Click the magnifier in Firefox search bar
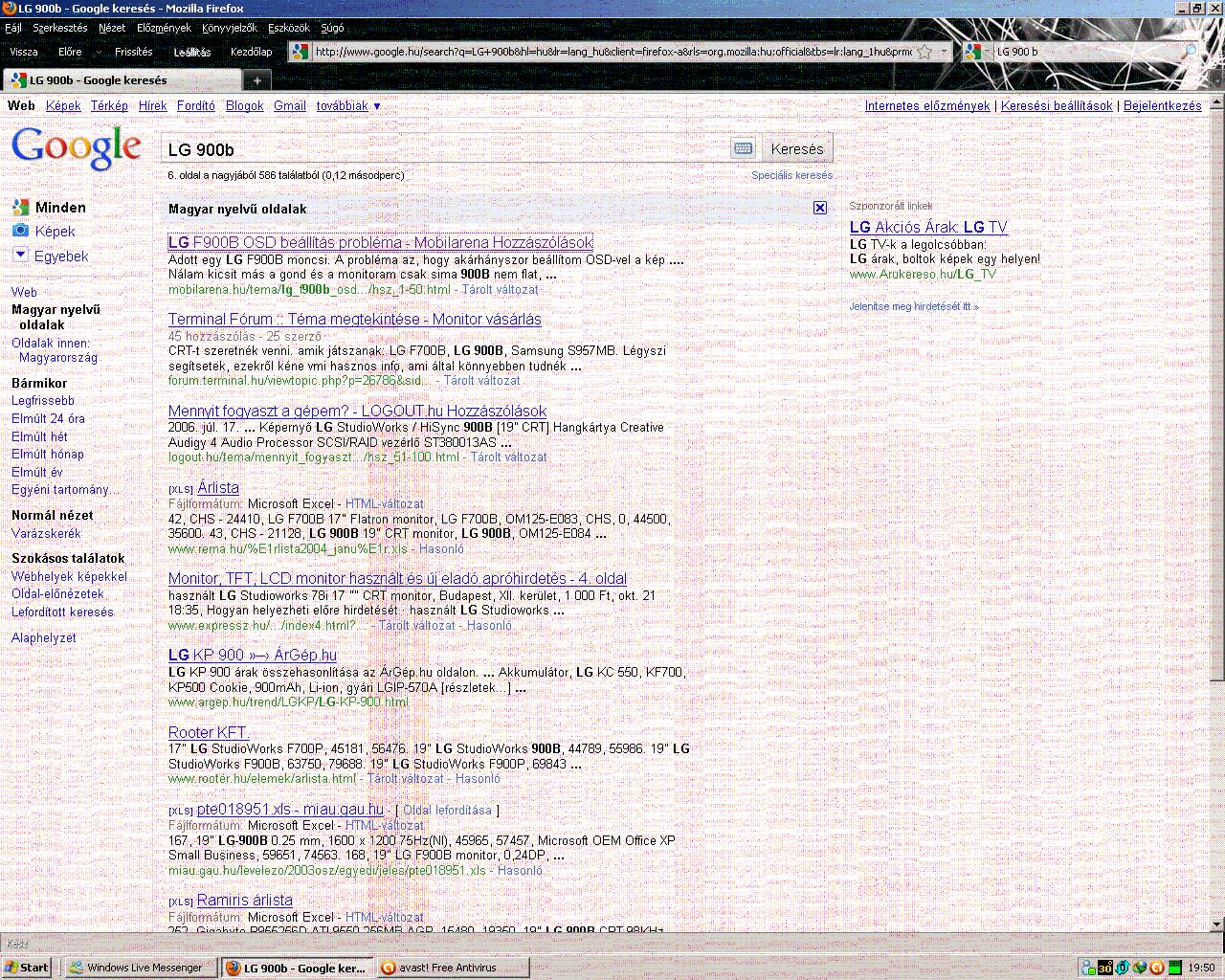Image resolution: width=1225 pixels, height=980 pixels. (1190, 52)
